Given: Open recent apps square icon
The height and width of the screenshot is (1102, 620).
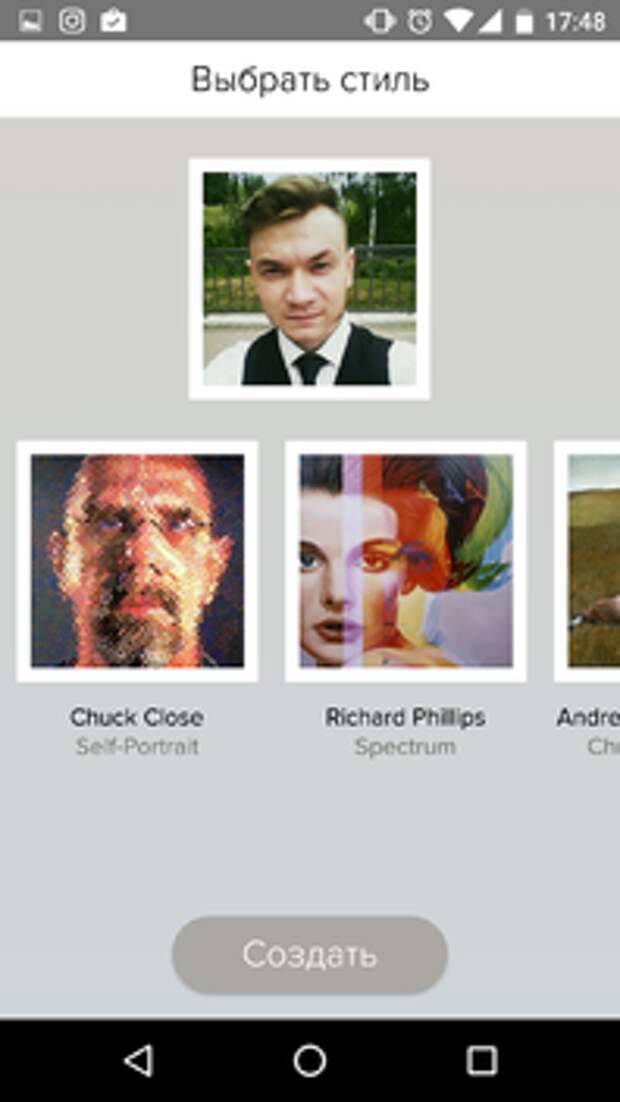Looking at the screenshot, I should click(482, 1060).
